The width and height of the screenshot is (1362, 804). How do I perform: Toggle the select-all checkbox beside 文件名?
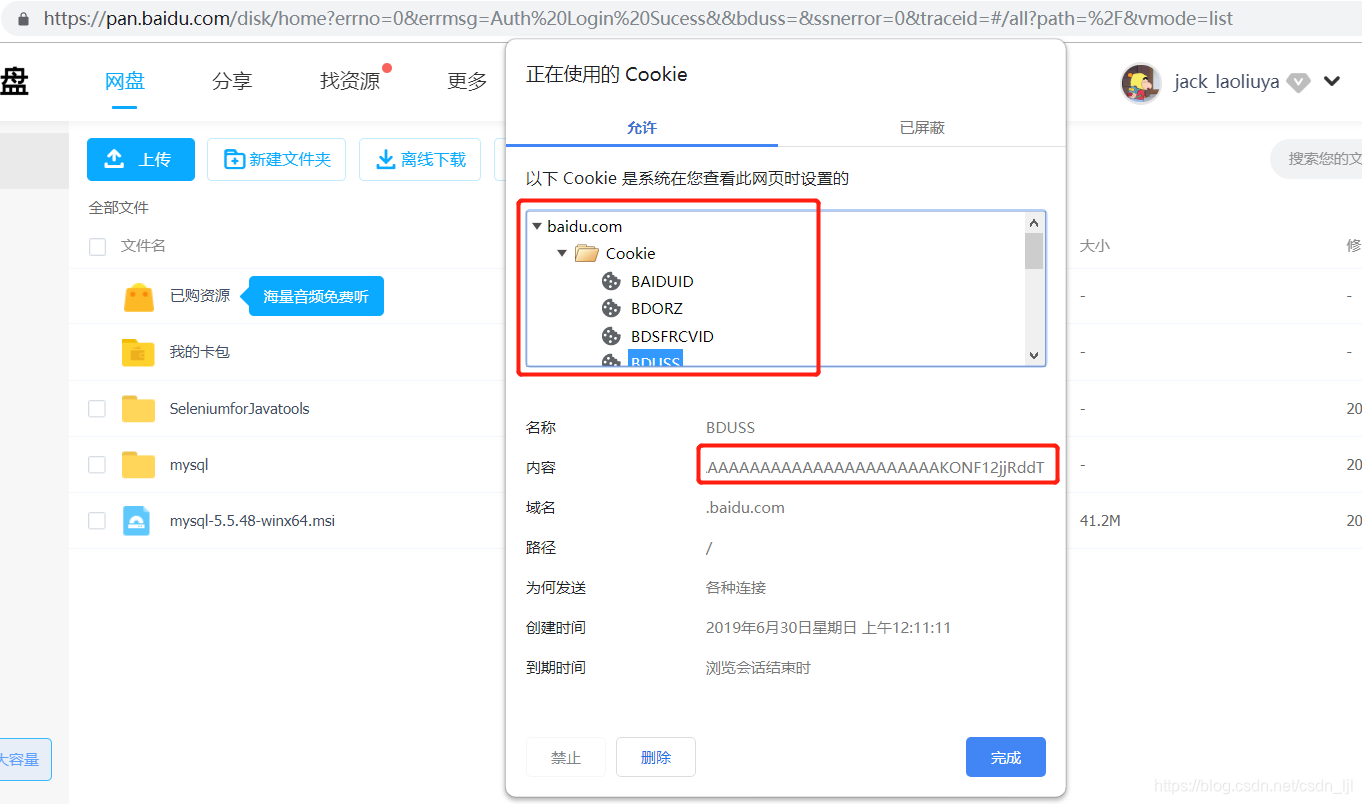point(97,246)
